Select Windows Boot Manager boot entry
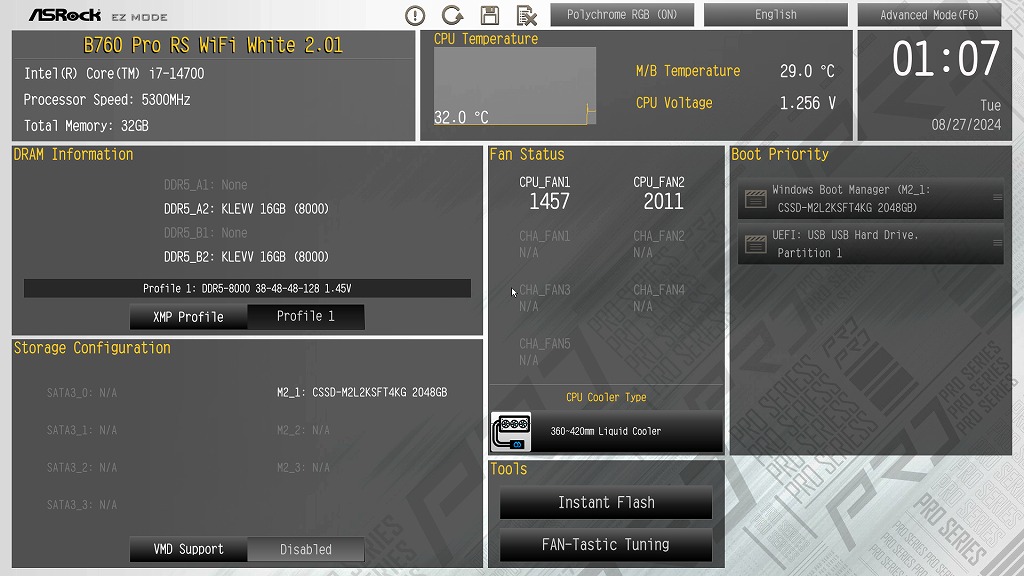1024x576 pixels. pyautogui.click(x=871, y=199)
